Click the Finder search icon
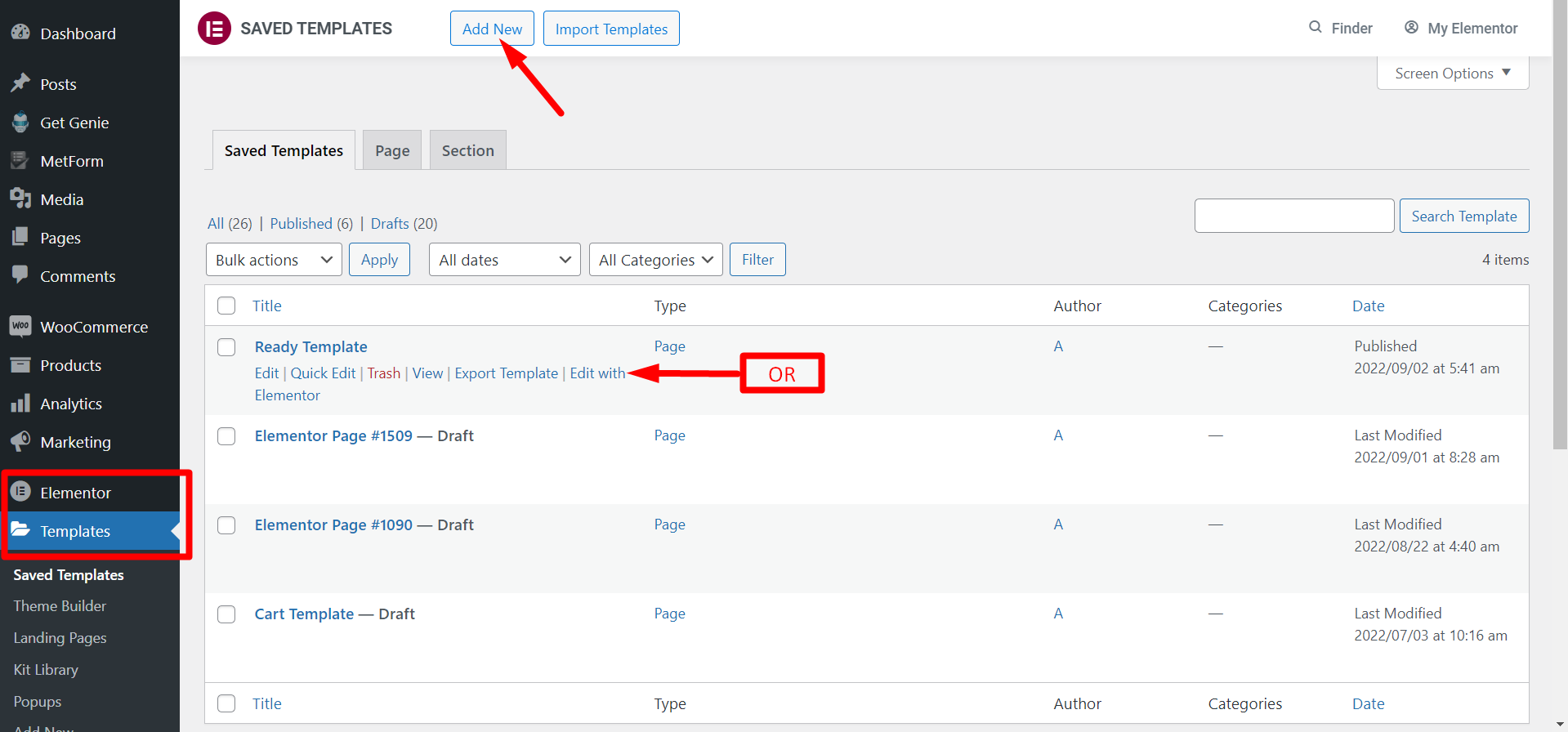The width and height of the screenshot is (1568, 732). tap(1316, 27)
